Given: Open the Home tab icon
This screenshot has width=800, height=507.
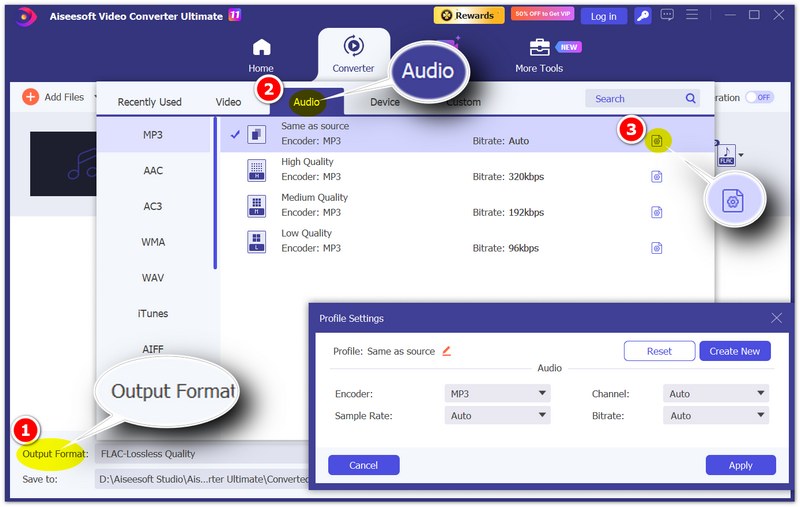Looking at the screenshot, I should click(x=261, y=47).
